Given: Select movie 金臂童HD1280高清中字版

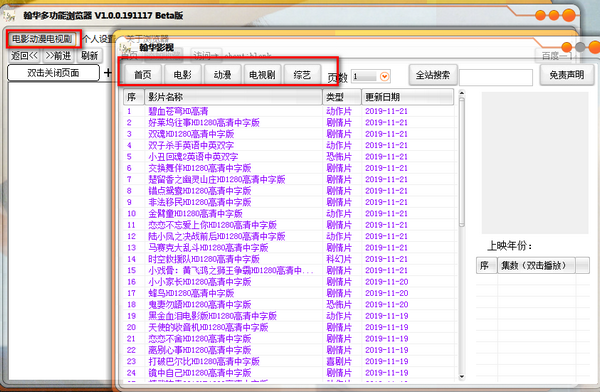Looking at the screenshot, I should (196, 214).
